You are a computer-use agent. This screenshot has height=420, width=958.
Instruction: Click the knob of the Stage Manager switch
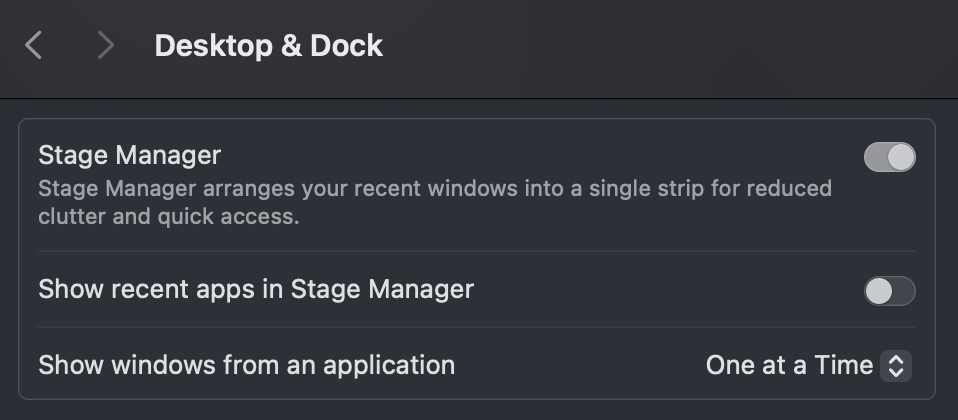click(x=901, y=157)
